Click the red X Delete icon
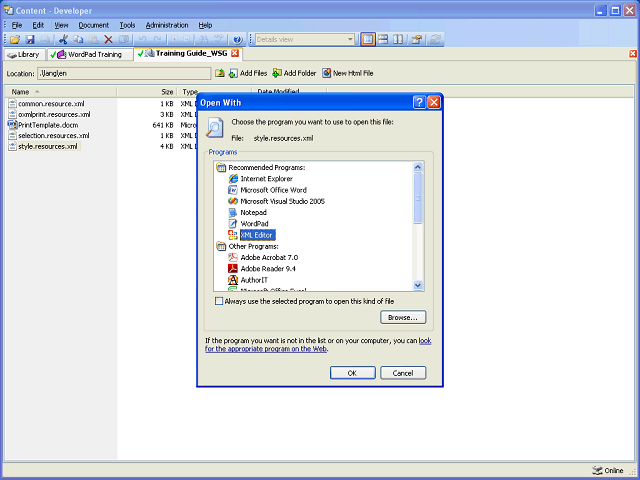 108,39
